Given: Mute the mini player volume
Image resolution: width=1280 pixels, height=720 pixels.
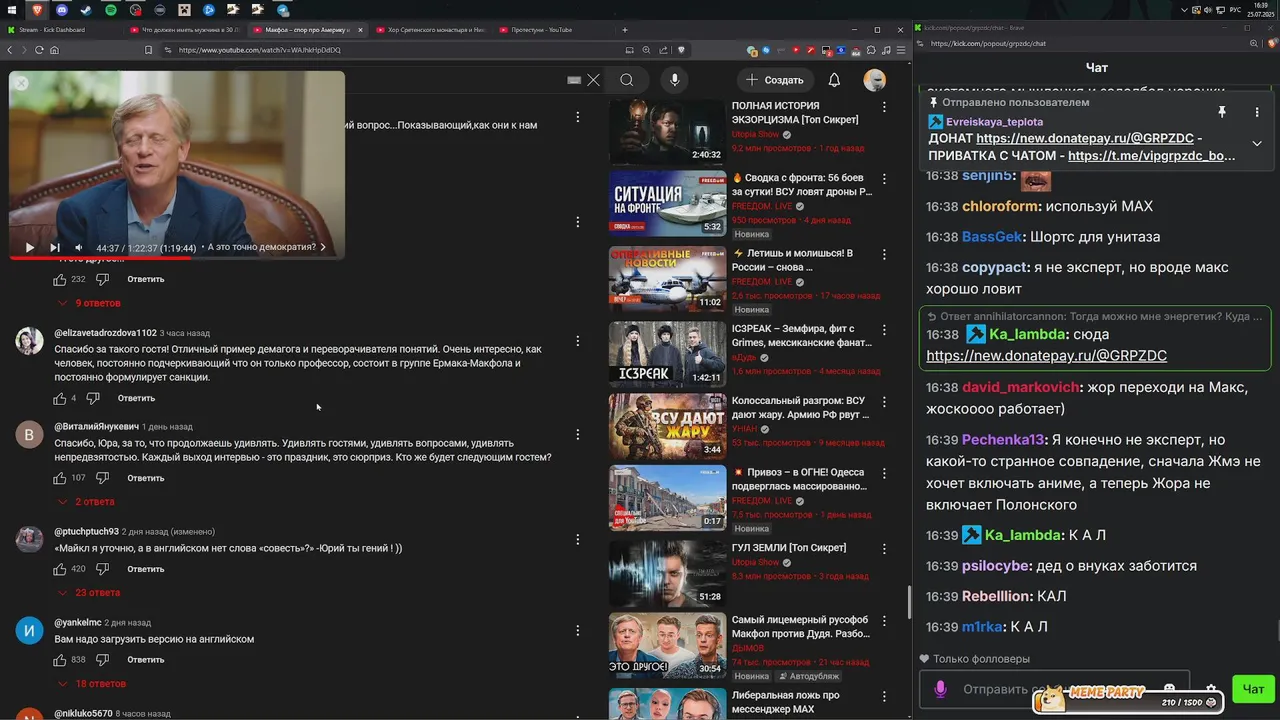Looking at the screenshot, I should point(79,247).
